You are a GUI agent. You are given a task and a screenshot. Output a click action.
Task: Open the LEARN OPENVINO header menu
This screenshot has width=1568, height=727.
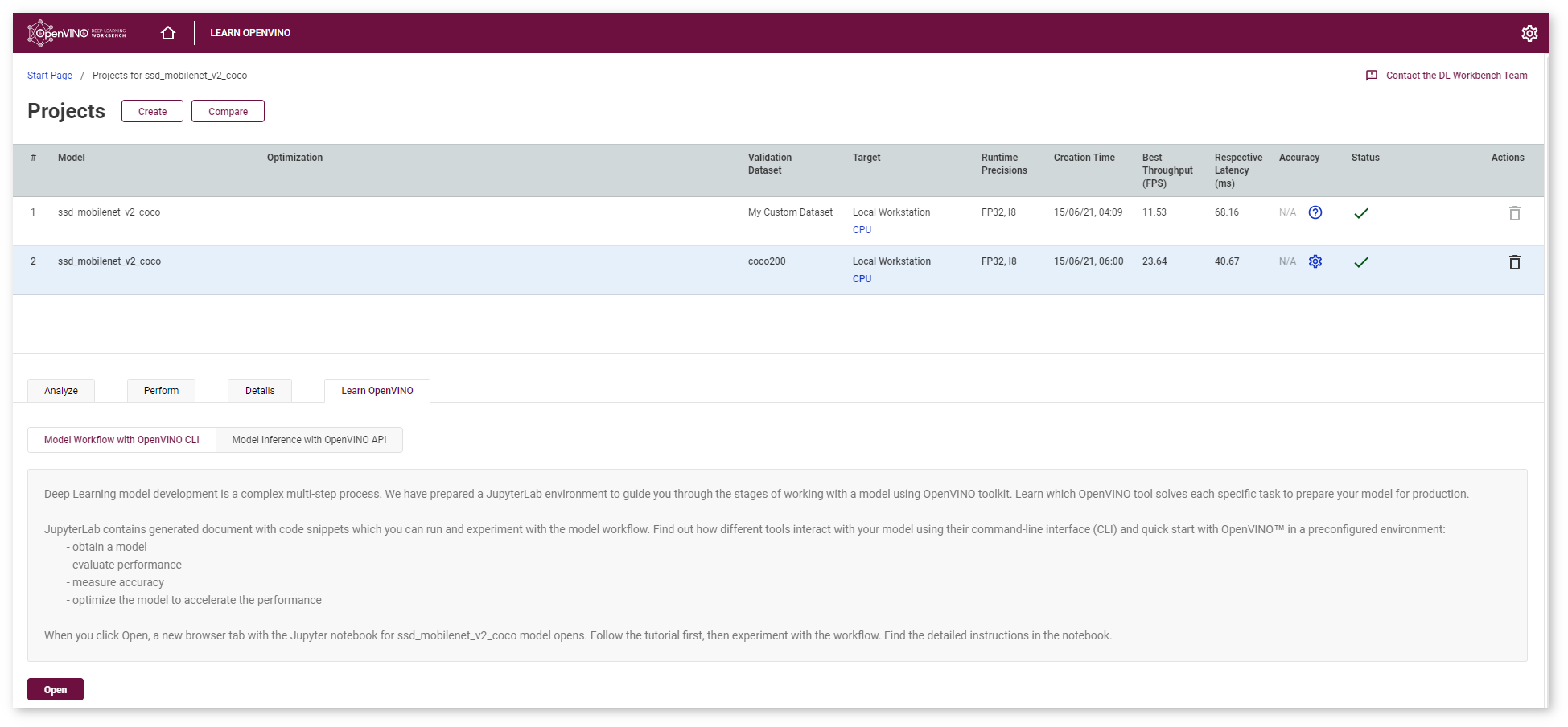[x=250, y=33]
